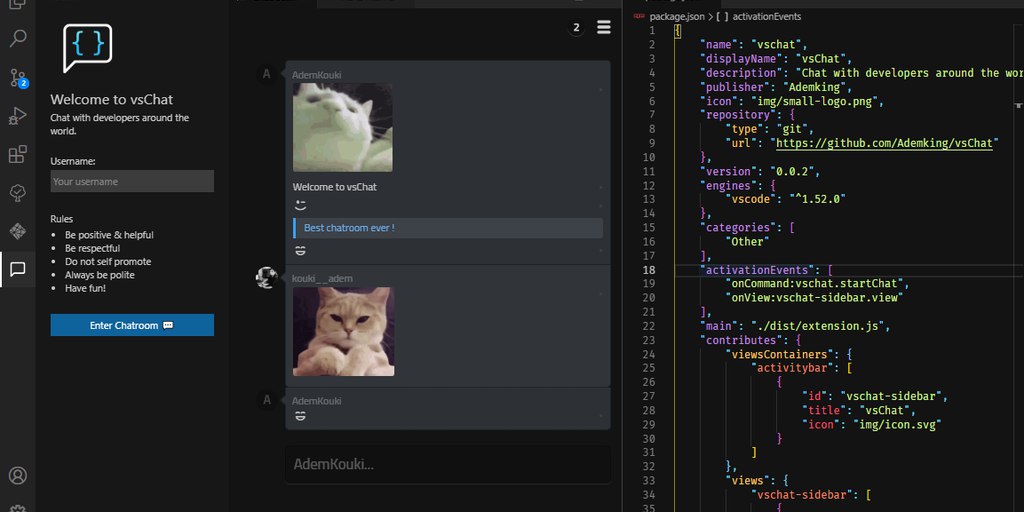Image resolution: width=1024 pixels, height=512 pixels.
Task: Collapse viewsContainers object at line 24
Action: tap(667, 355)
